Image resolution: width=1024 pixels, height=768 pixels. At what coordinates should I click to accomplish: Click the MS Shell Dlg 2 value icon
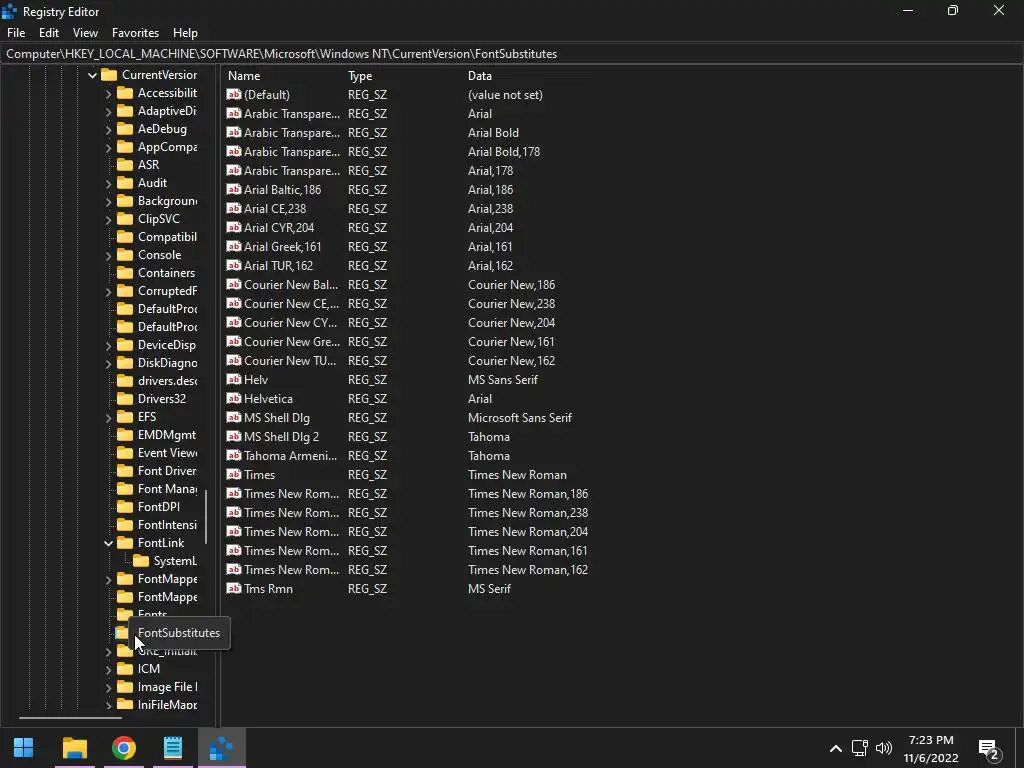click(x=234, y=436)
